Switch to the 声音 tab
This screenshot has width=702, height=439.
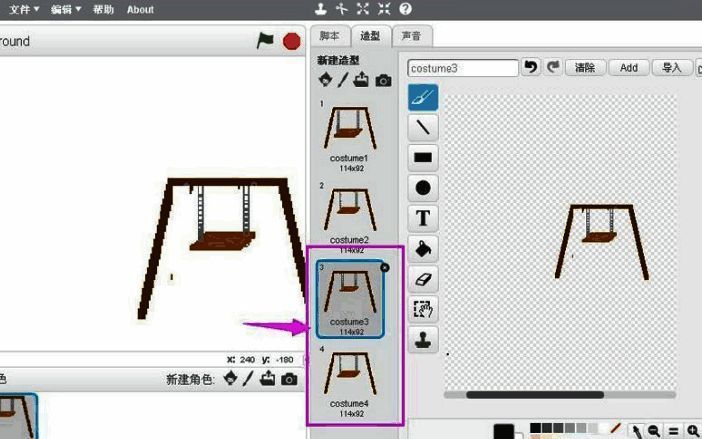pyautogui.click(x=410, y=36)
